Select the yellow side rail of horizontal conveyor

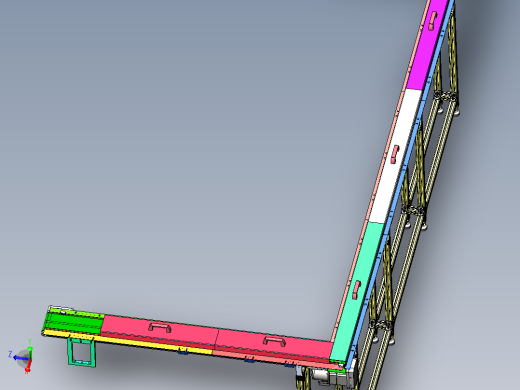[128, 342]
